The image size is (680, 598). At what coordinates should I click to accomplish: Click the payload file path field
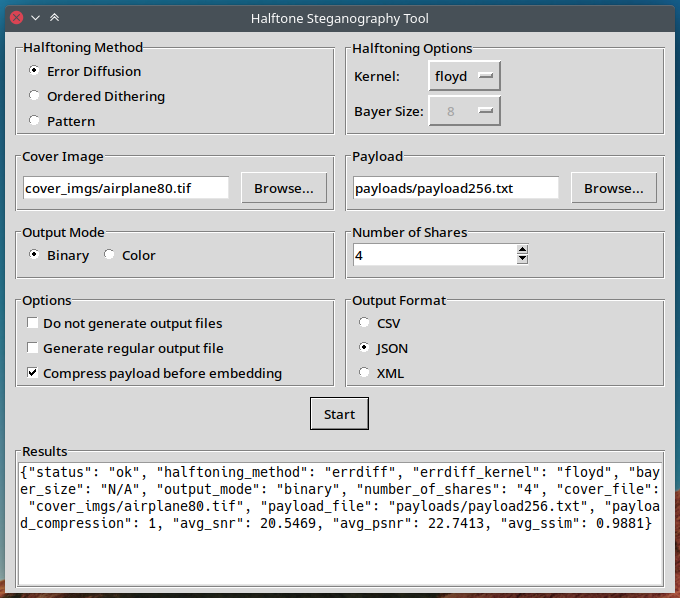point(455,188)
